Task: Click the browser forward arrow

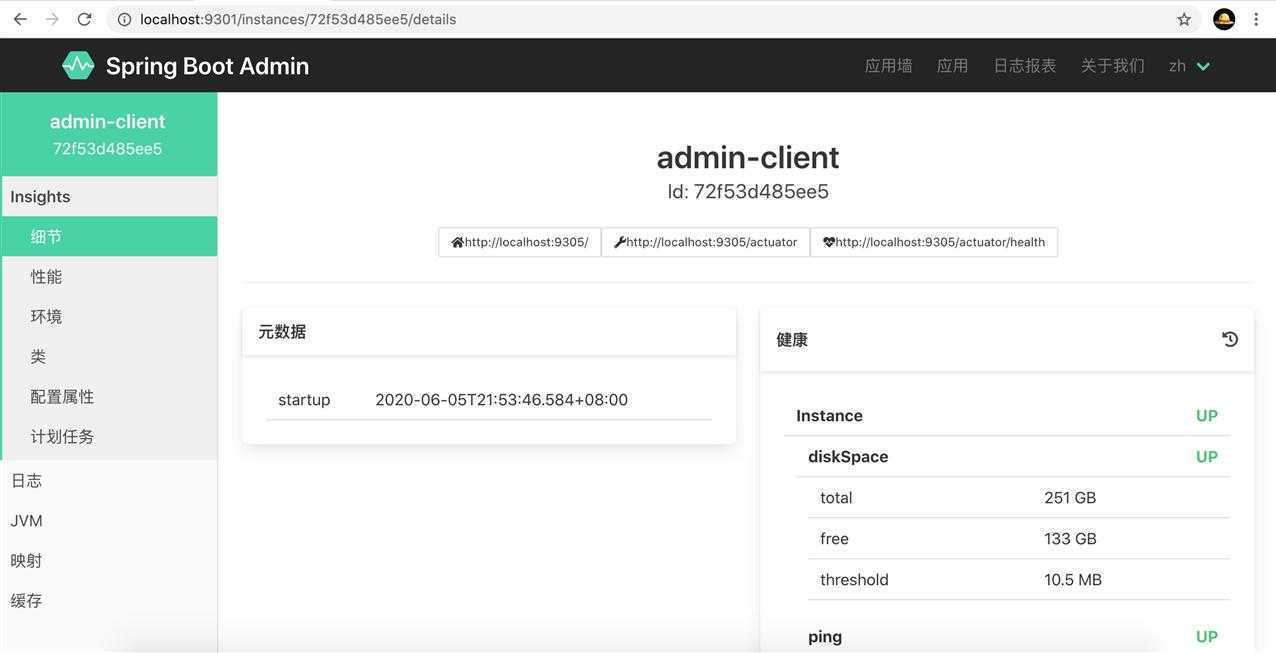Action: 52,19
